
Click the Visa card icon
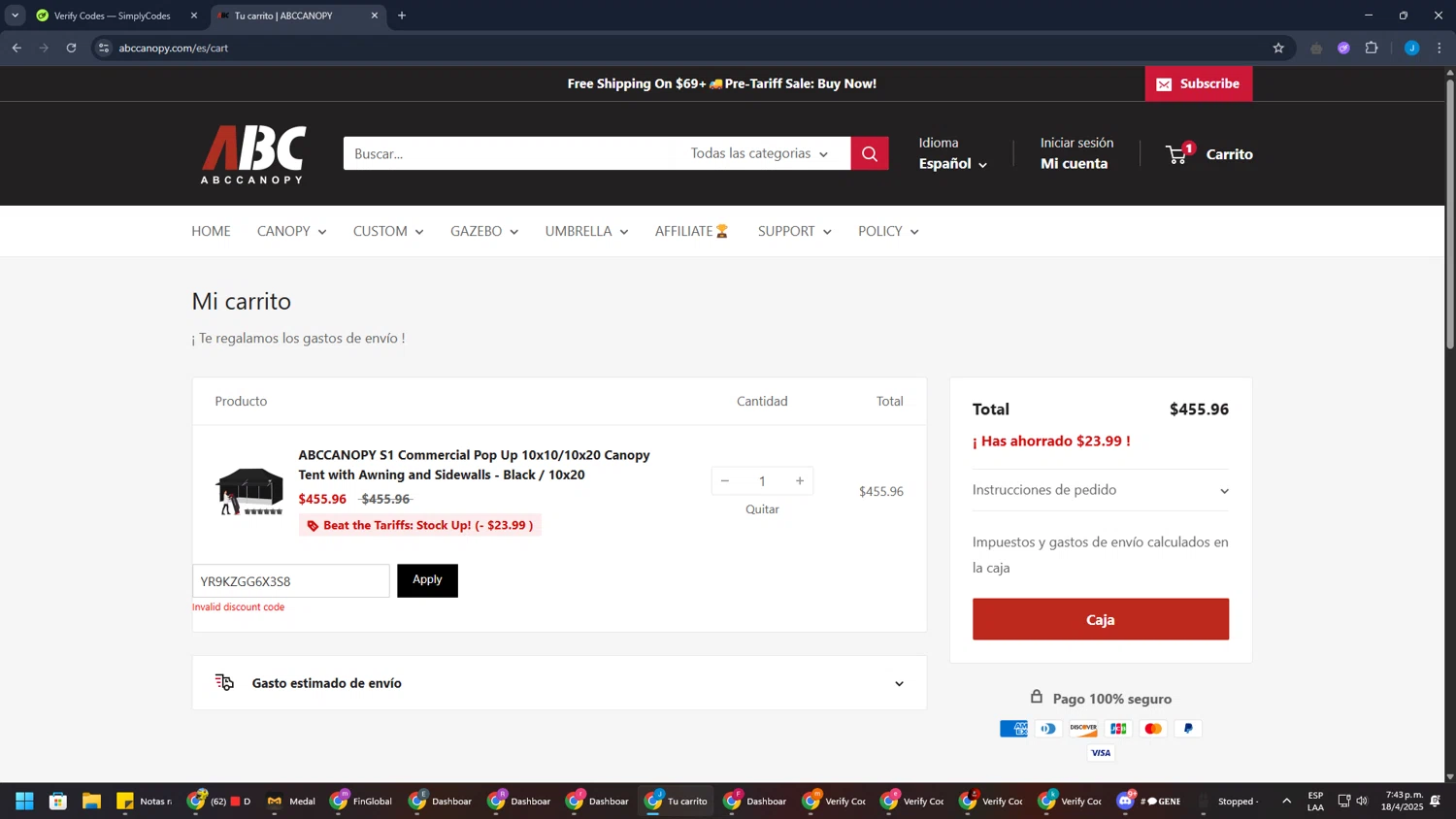coord(1101,753)
